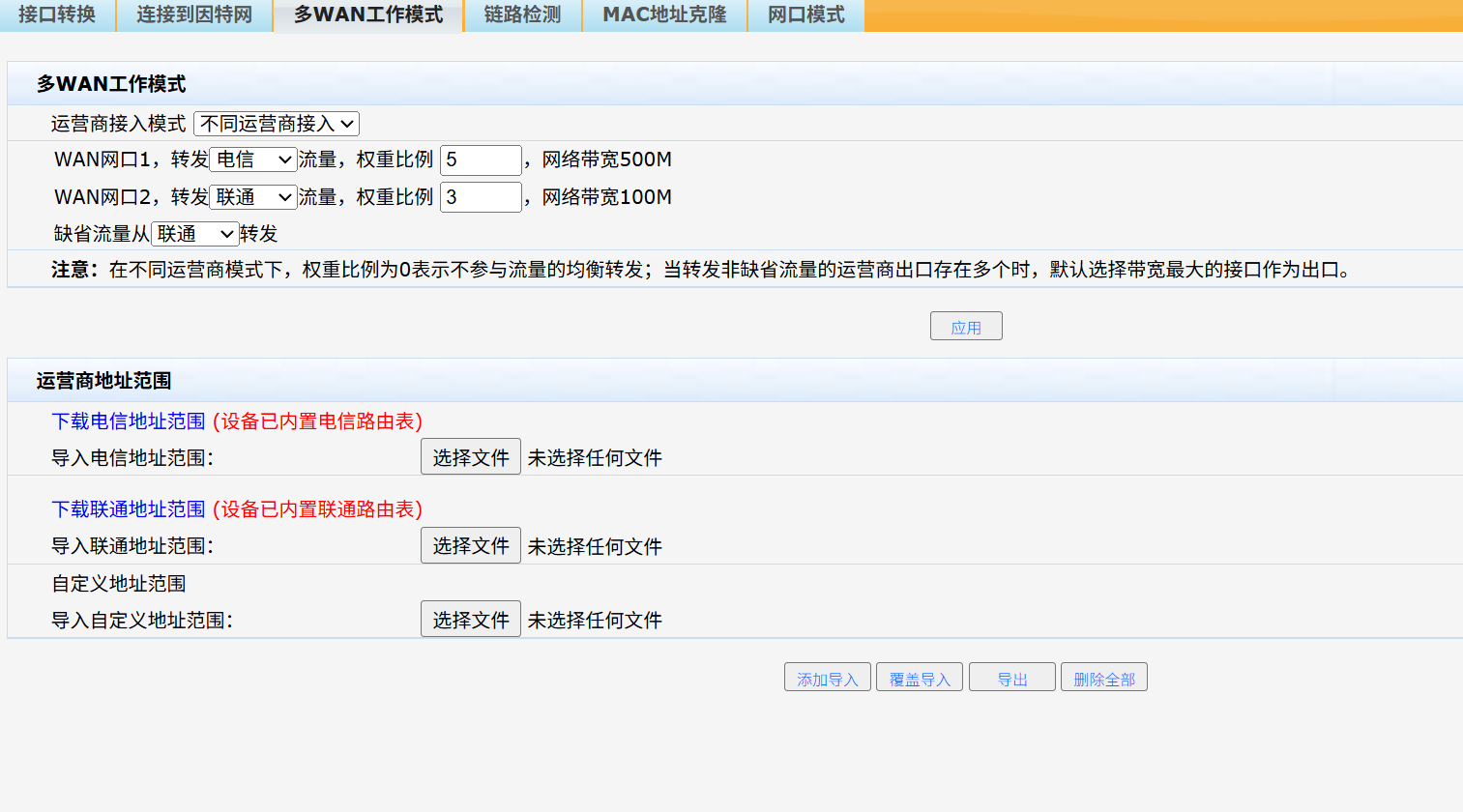Expand the 运营商接入模式 dropdown
Viewport: 1463px width, 812px height.
tap(277, 124)
